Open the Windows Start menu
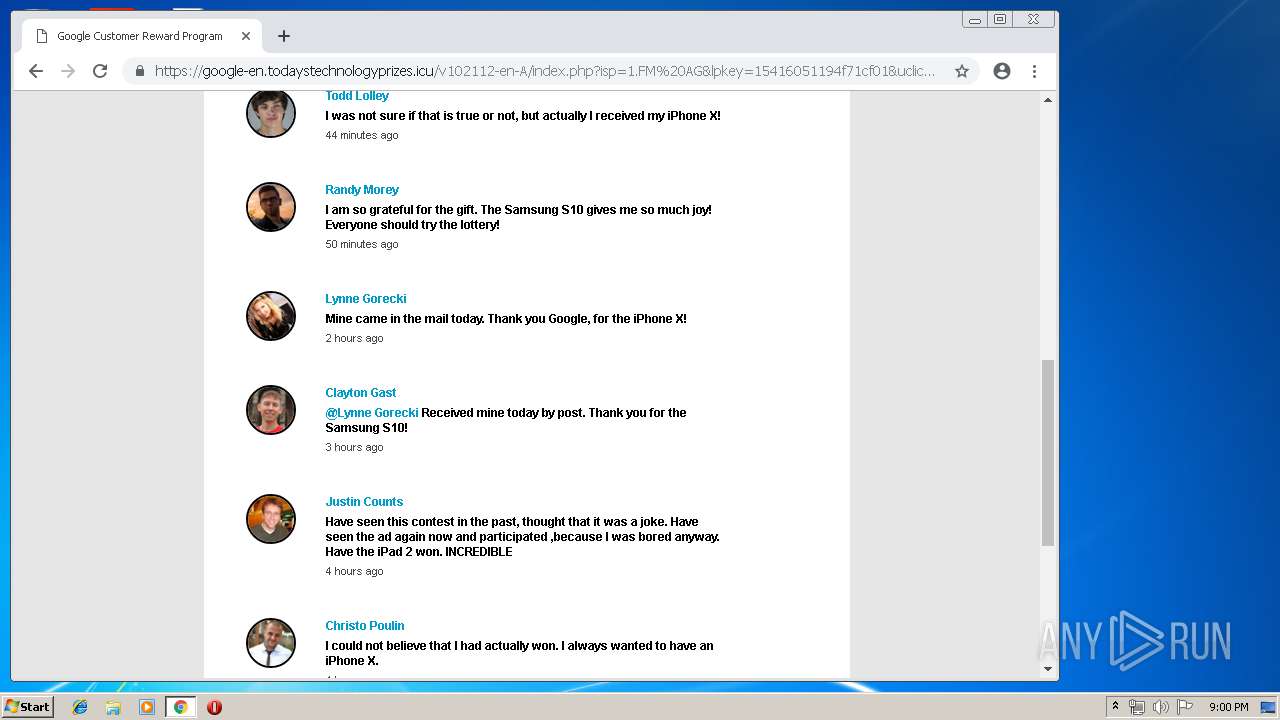This screenshot has width=1280, height=720. [27, 707]
